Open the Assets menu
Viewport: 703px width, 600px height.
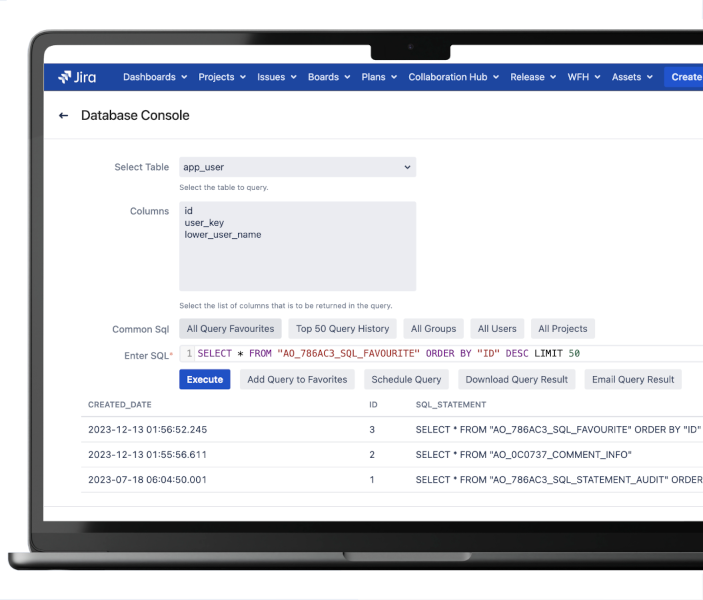tap(632, 77)
